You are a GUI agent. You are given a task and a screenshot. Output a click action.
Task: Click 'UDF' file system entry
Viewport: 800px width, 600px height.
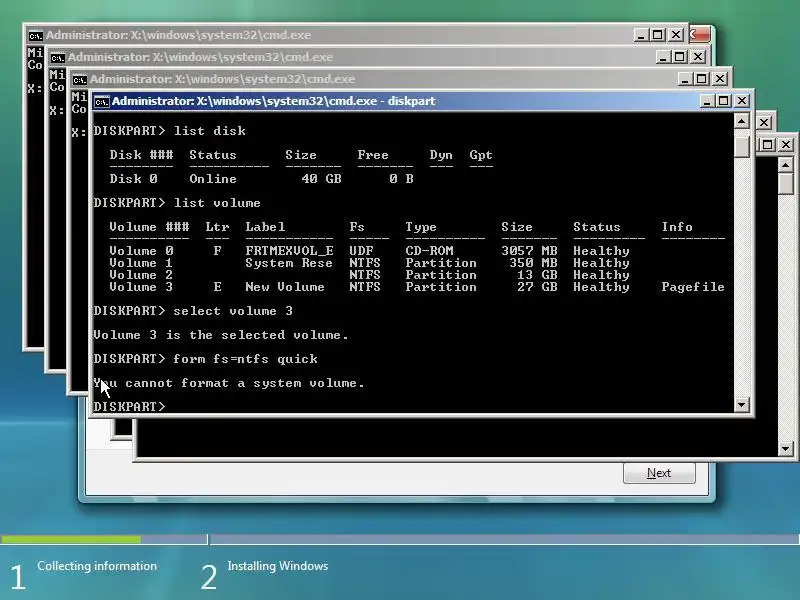click(x=361, y=251)
